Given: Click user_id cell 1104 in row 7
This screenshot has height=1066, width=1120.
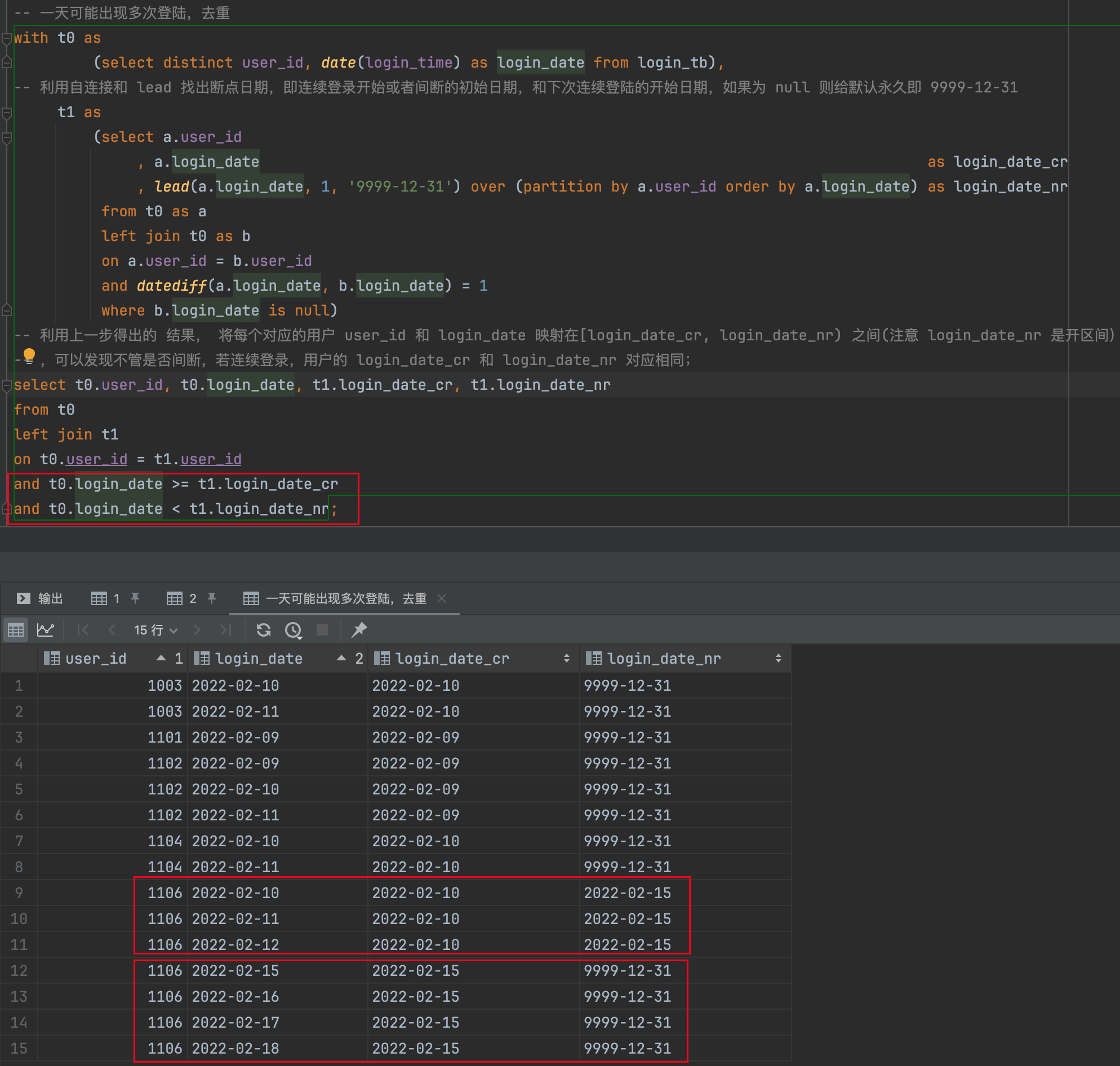Looking at the screenshot, I should pos(113,842).
